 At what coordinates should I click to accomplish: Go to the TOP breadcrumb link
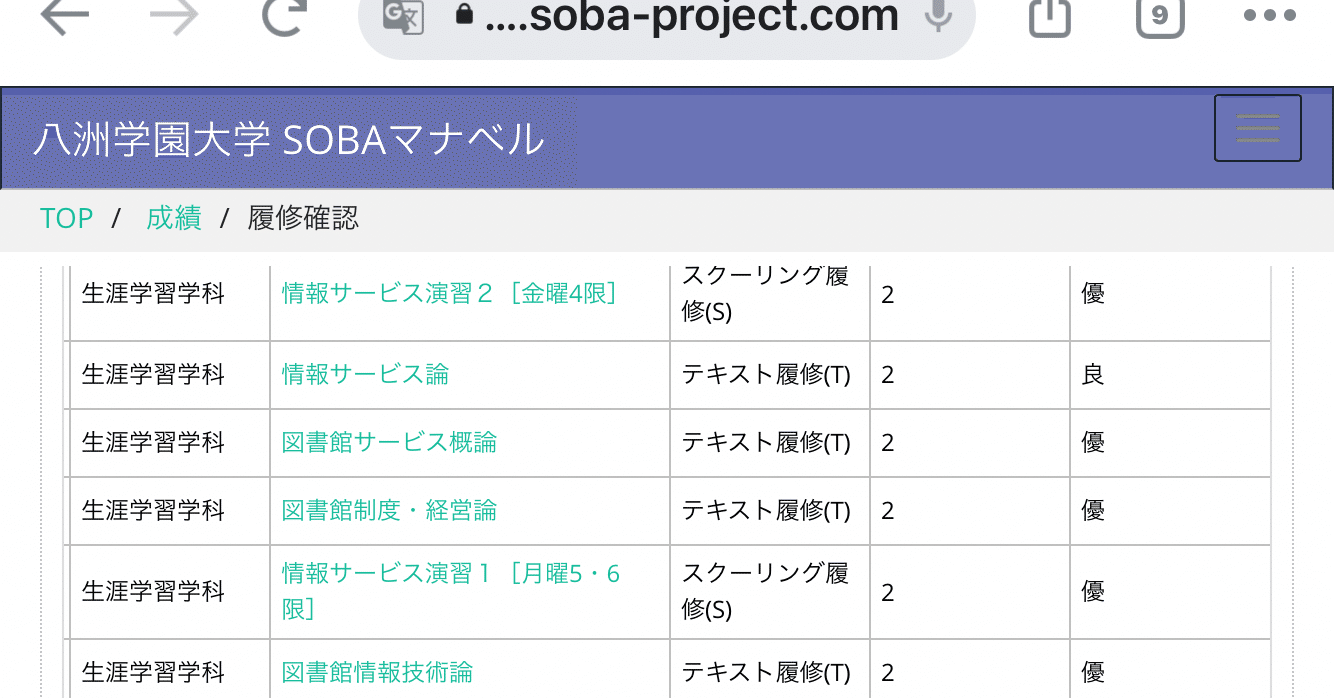pos(66,218)
